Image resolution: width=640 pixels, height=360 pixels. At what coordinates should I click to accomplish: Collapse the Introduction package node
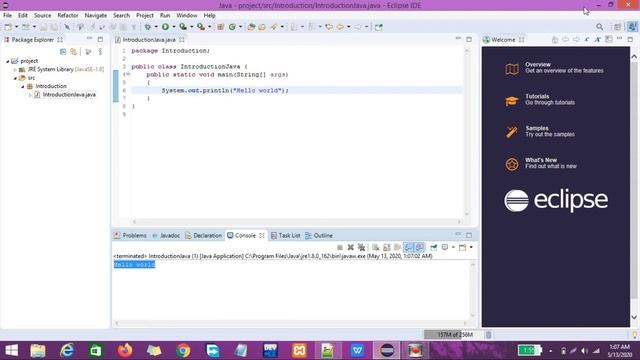(23, 87)
